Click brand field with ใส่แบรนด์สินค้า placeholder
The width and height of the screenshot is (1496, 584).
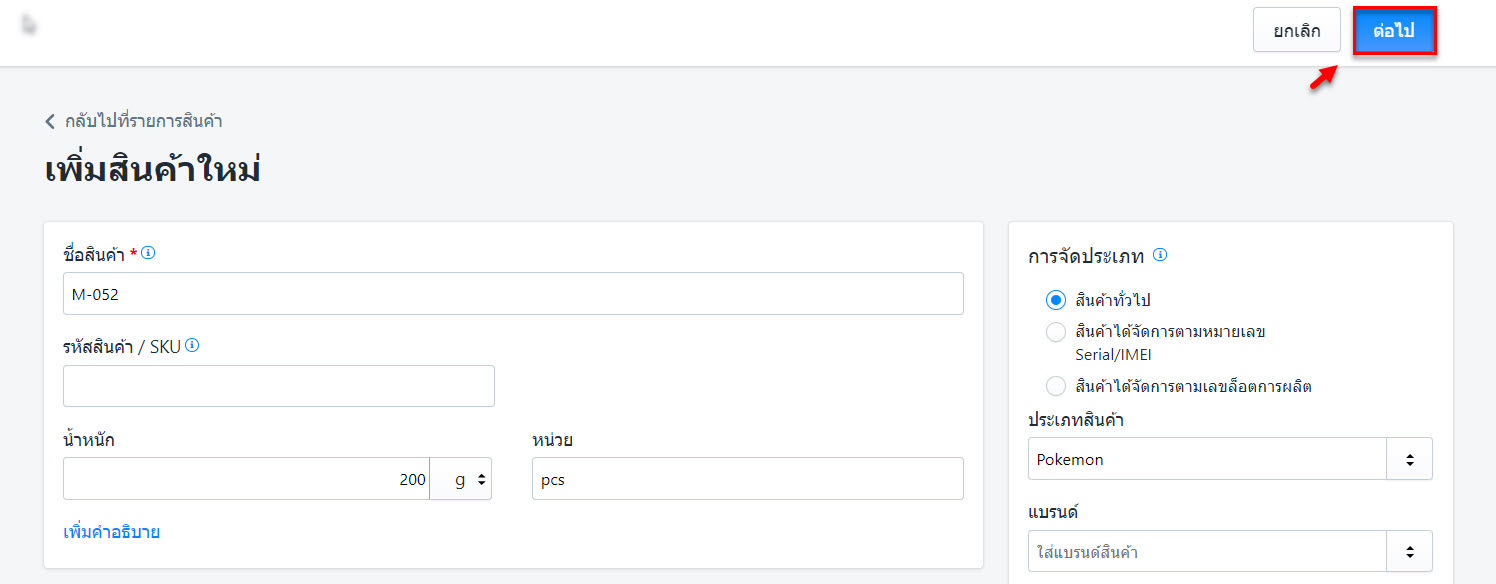[x=1206, y=551]
